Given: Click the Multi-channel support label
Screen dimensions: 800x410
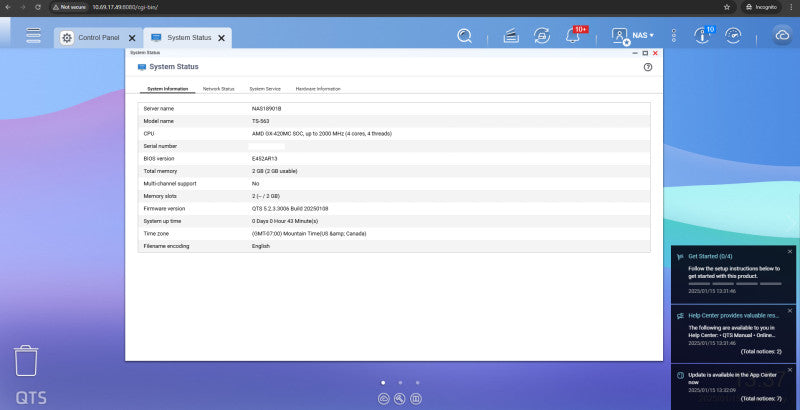Looking at the screenshot, I should [x=170, y=184].
